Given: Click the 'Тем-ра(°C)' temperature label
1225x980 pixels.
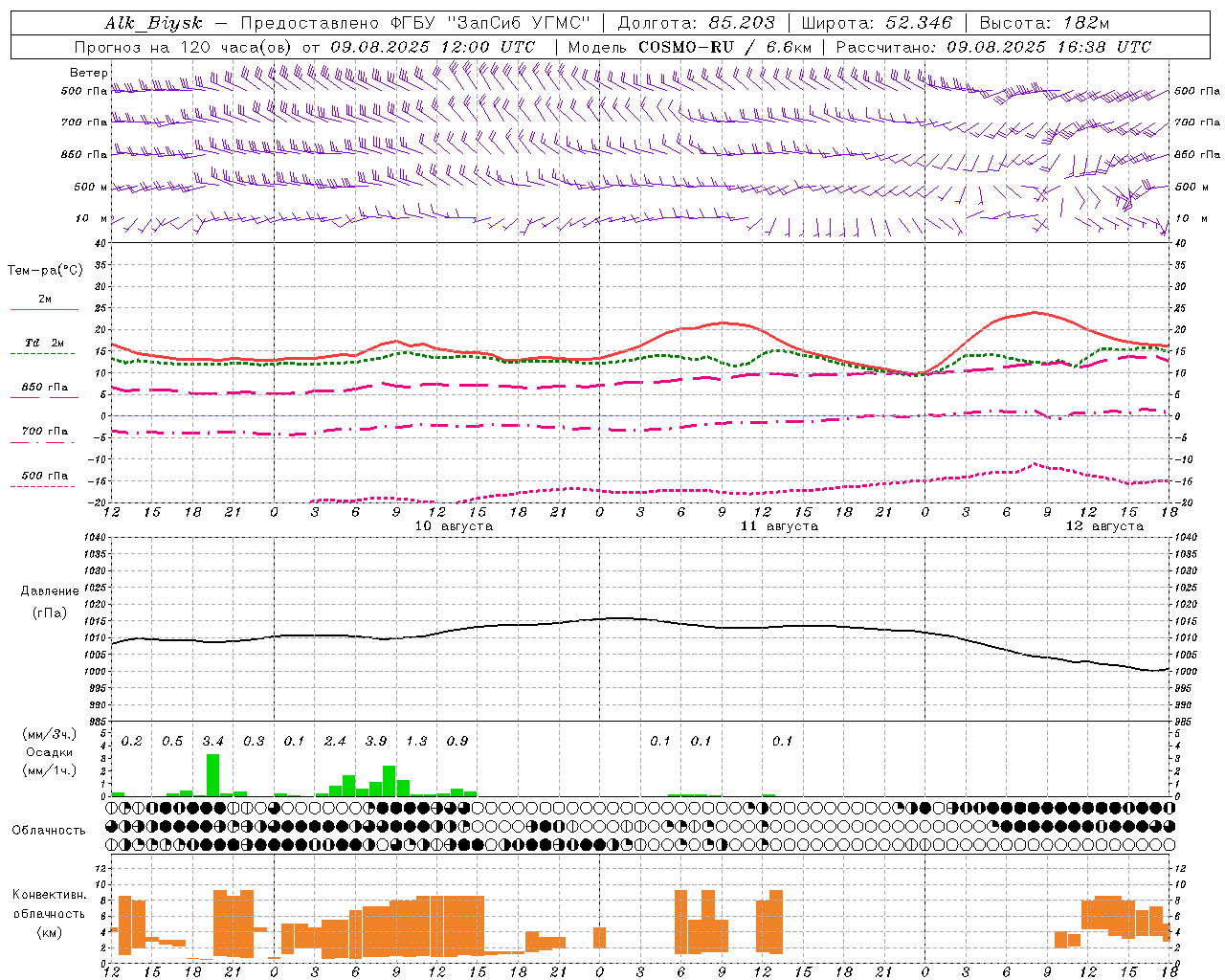Looking at the screenshot, I should 45,271.
